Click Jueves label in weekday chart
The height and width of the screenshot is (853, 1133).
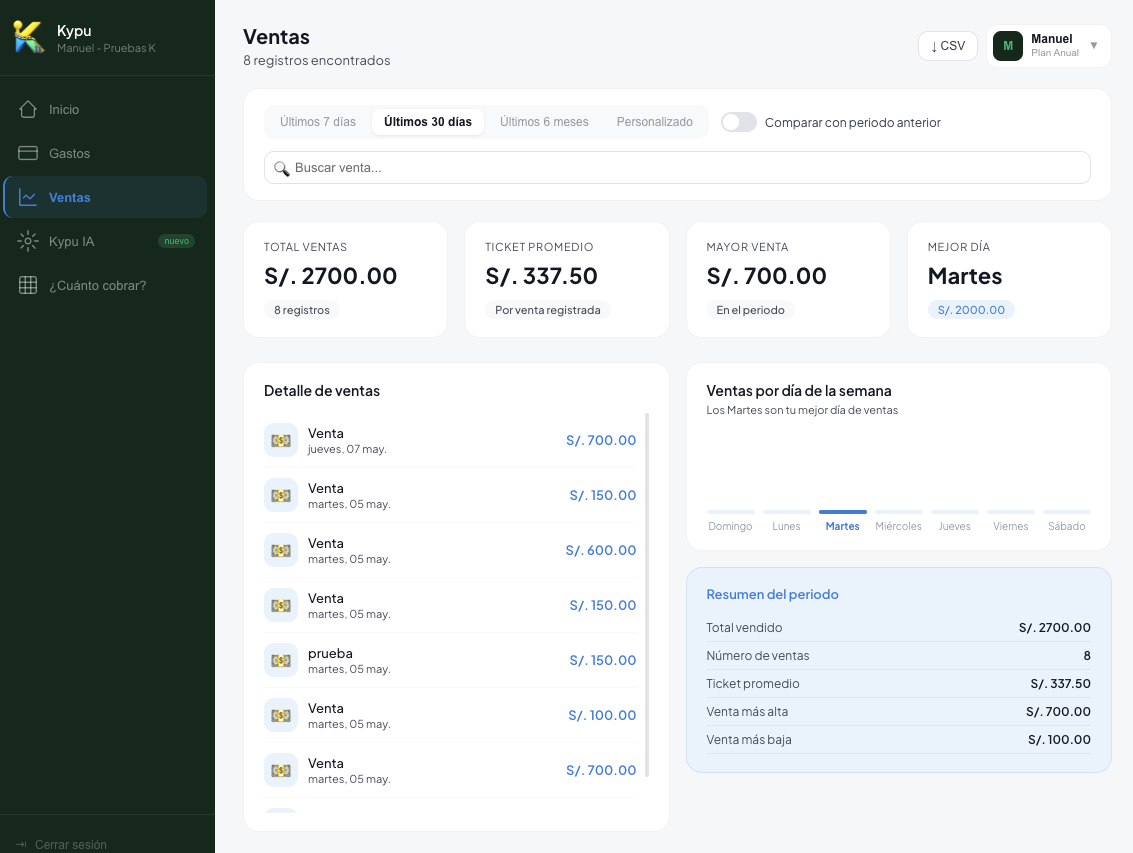(x=955, y=526)
